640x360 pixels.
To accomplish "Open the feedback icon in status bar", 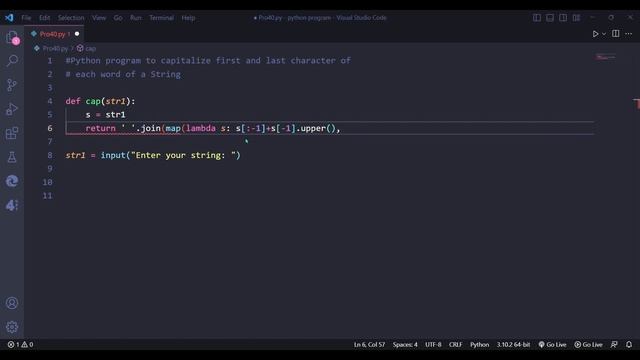I will [614, 344].
